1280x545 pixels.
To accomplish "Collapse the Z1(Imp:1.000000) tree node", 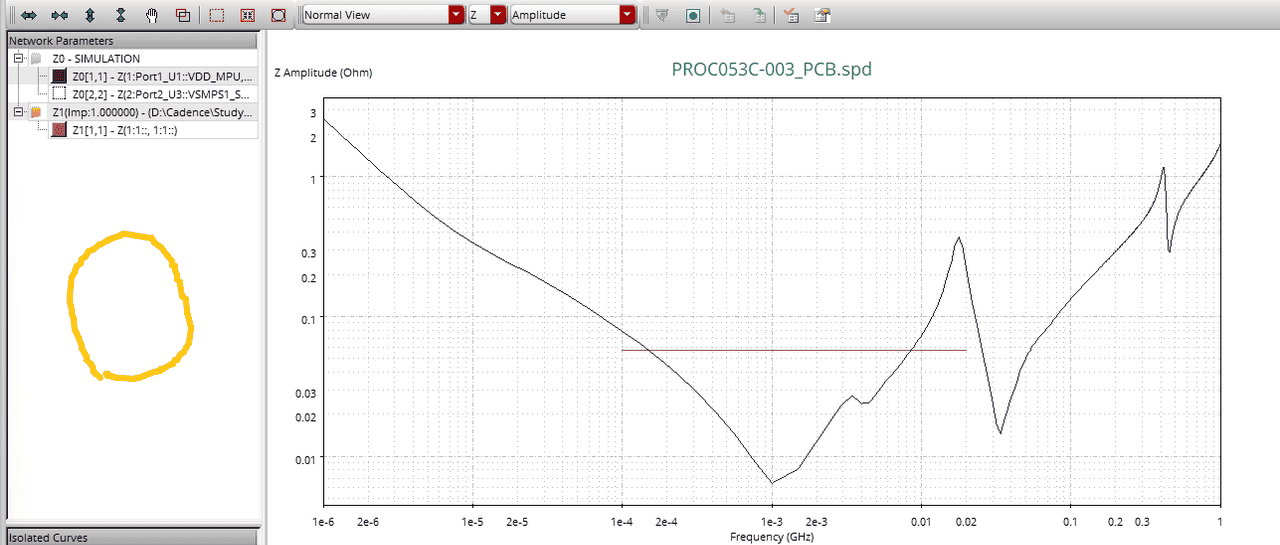I will (x=18, y=113).
